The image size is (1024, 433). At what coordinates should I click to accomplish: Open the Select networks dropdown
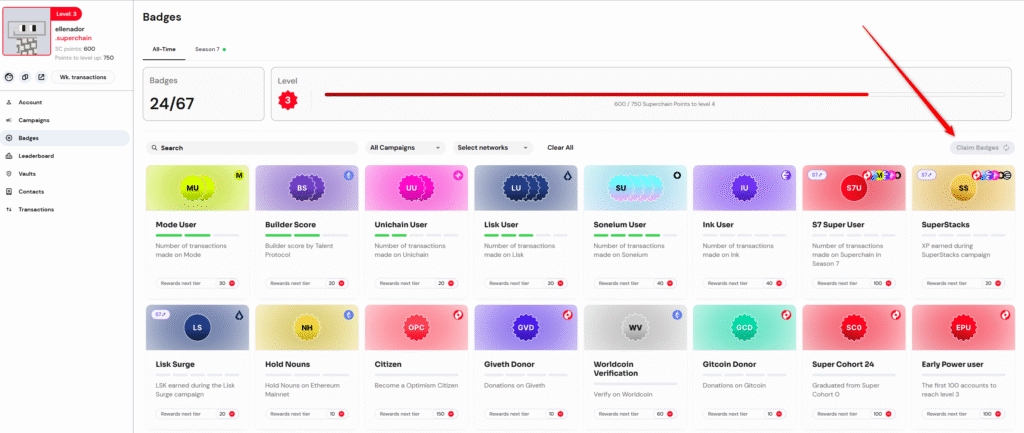point(493,148)
